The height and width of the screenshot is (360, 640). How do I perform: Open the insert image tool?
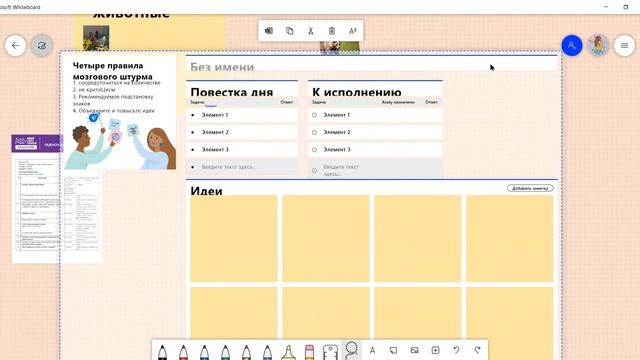(x=414, y=350)
